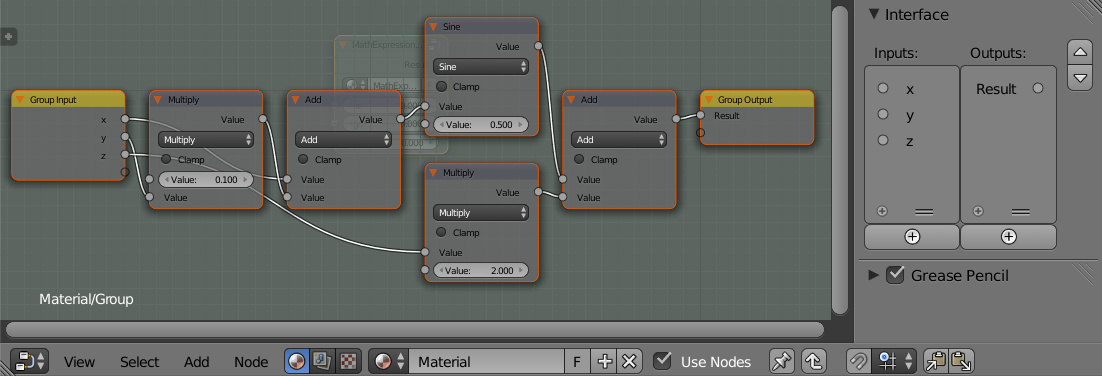Toggle the Grease Pencil checkbox
The height and width of the screenshot is (376, 1102).
click(x=895, y=275)
